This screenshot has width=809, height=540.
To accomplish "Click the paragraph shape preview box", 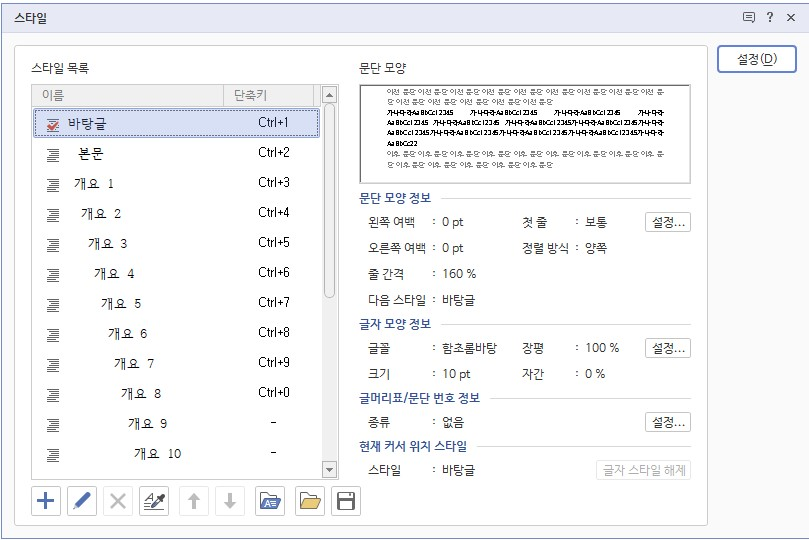I will [525, 134].
